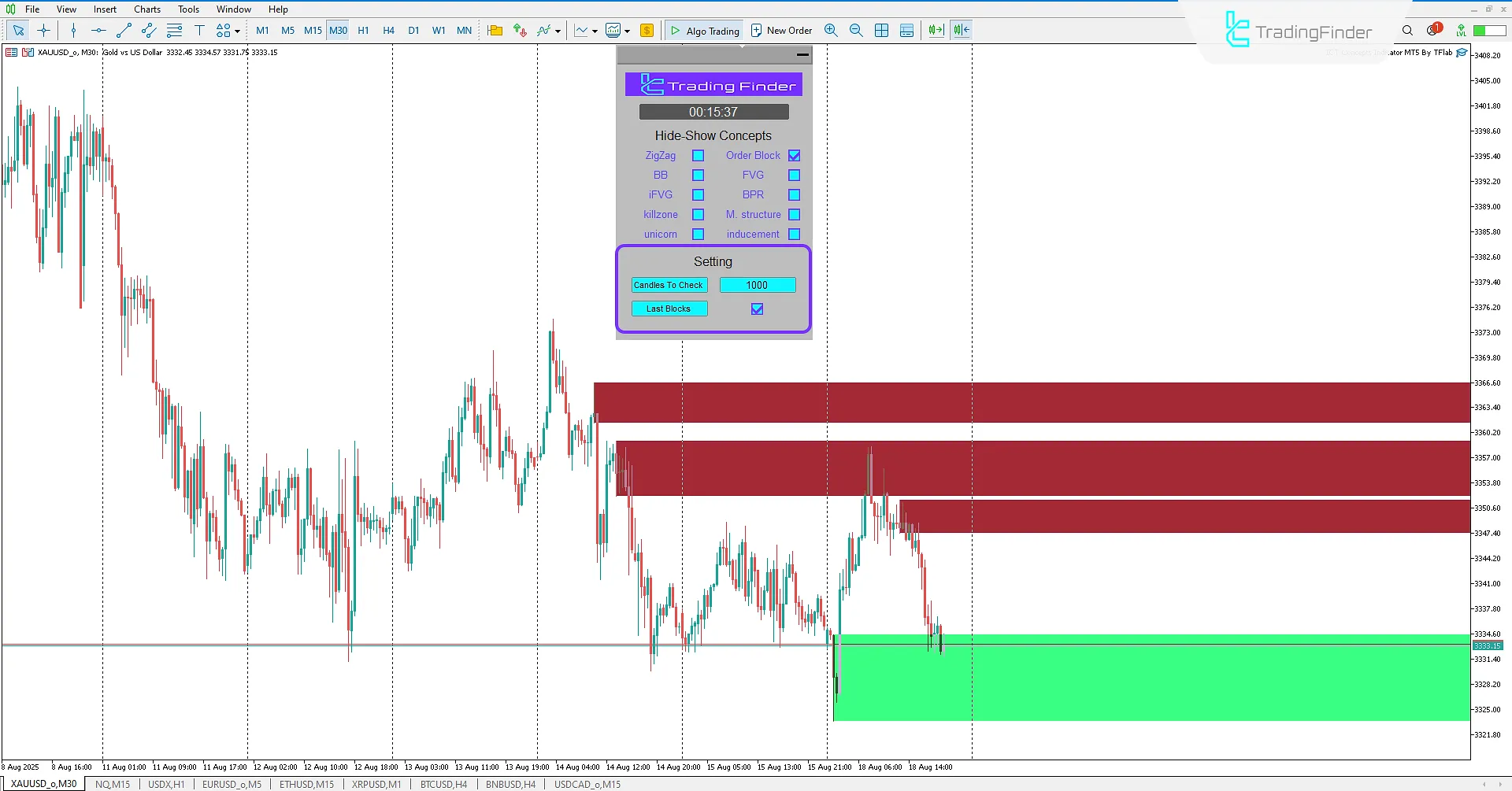Disable the Last Blocks checkbox
The width and height of the screenshot is (1512, 791).
click(x=756, y=309)
